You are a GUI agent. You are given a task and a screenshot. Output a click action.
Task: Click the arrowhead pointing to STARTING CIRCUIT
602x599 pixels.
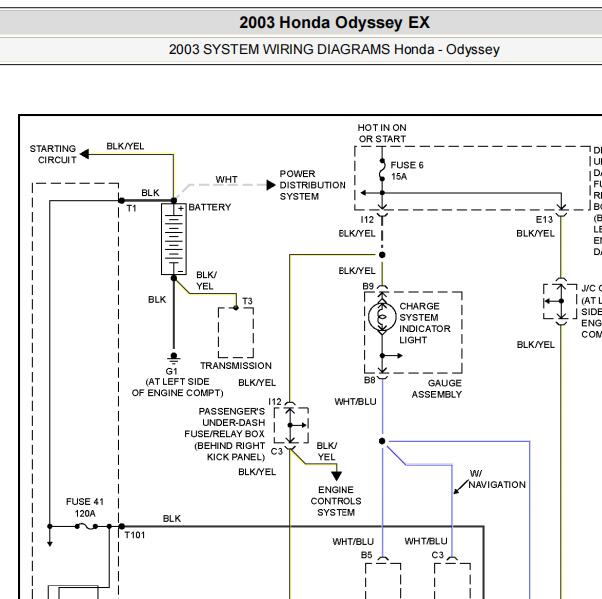coord(84,154)
